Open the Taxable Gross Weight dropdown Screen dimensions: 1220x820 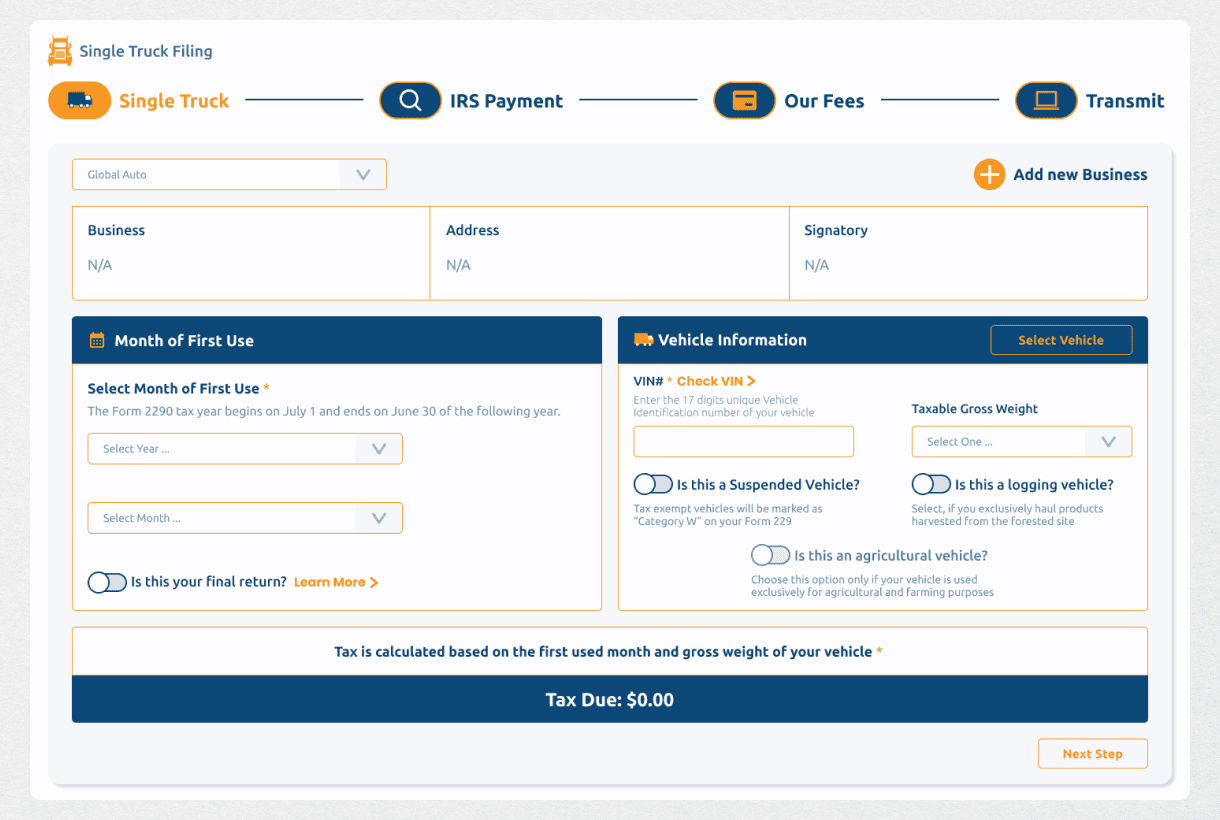click(x=1021, y=442)
